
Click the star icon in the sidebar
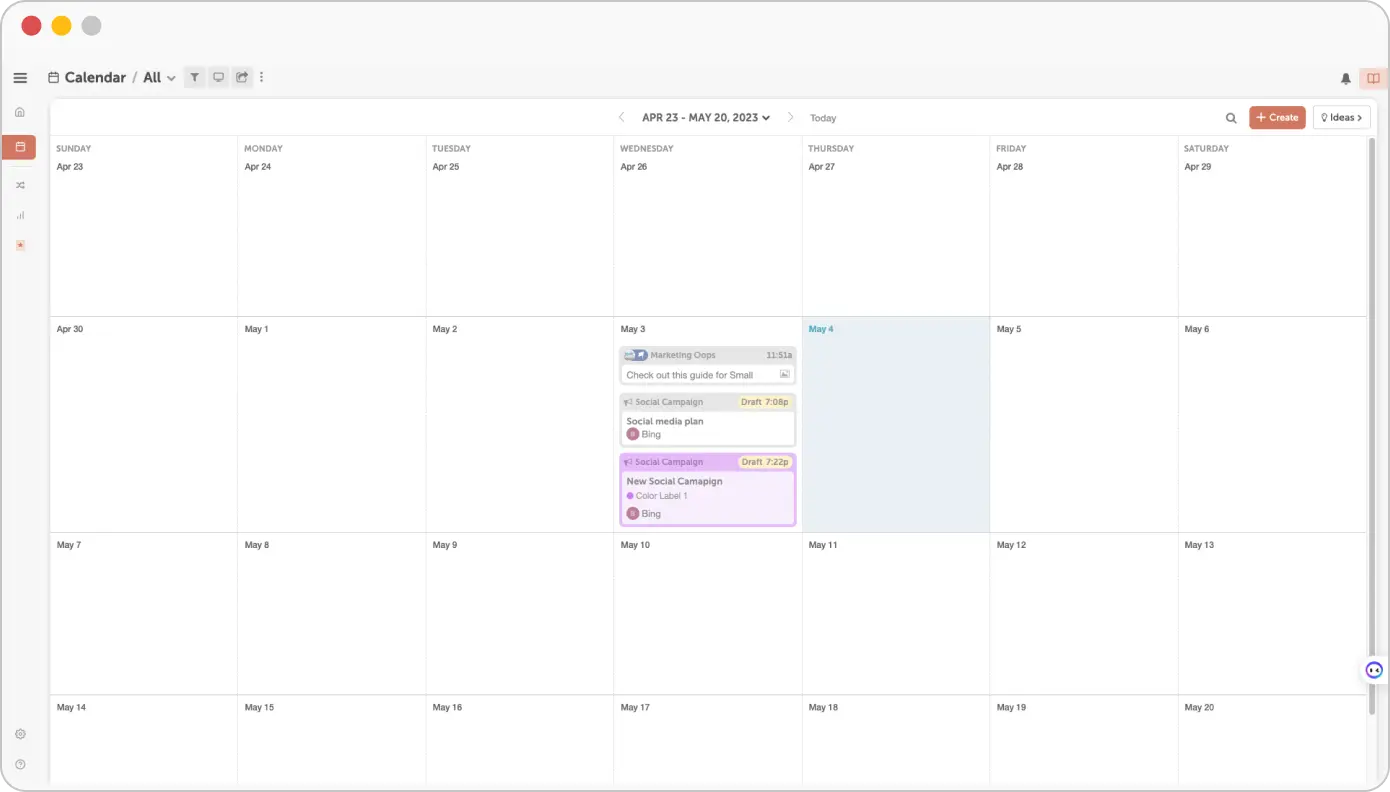(x=20, y=245)
